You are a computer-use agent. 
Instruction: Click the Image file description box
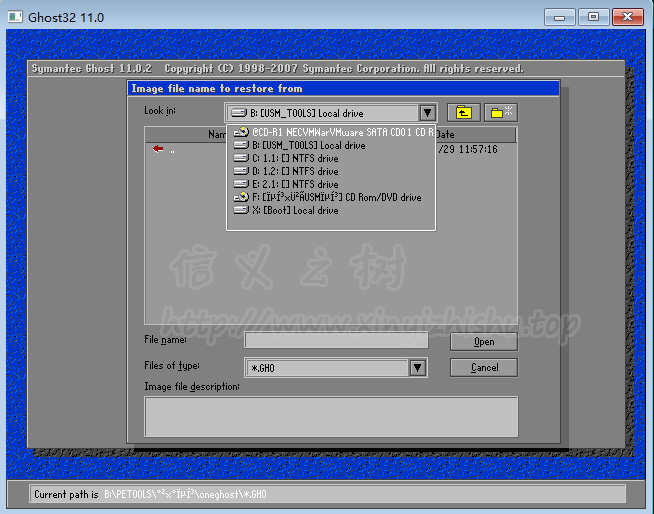(x=331, y=416)
